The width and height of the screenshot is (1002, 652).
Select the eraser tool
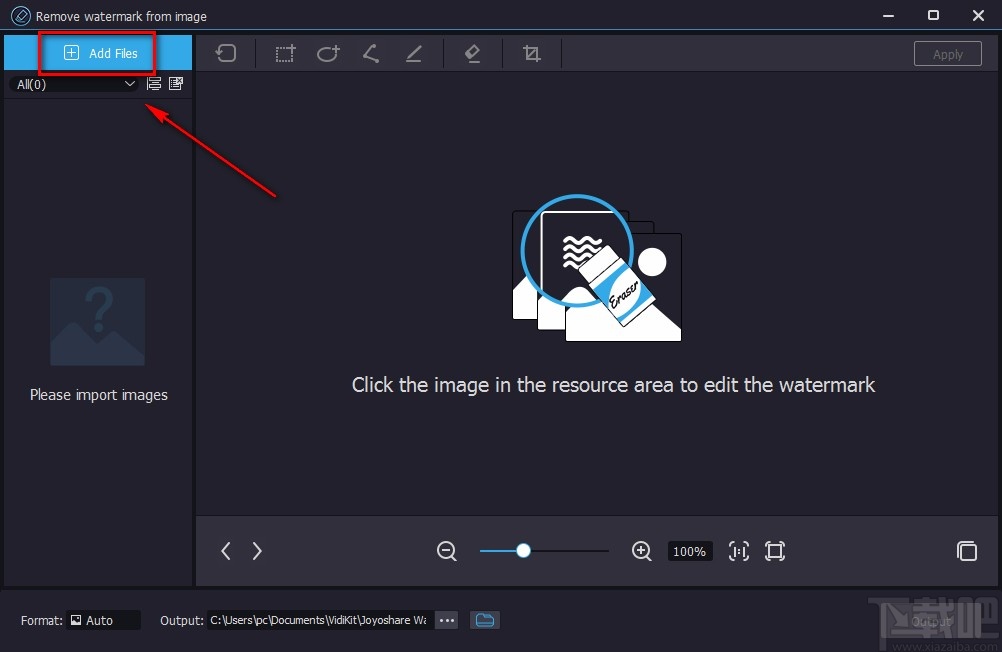click(472, 53)
